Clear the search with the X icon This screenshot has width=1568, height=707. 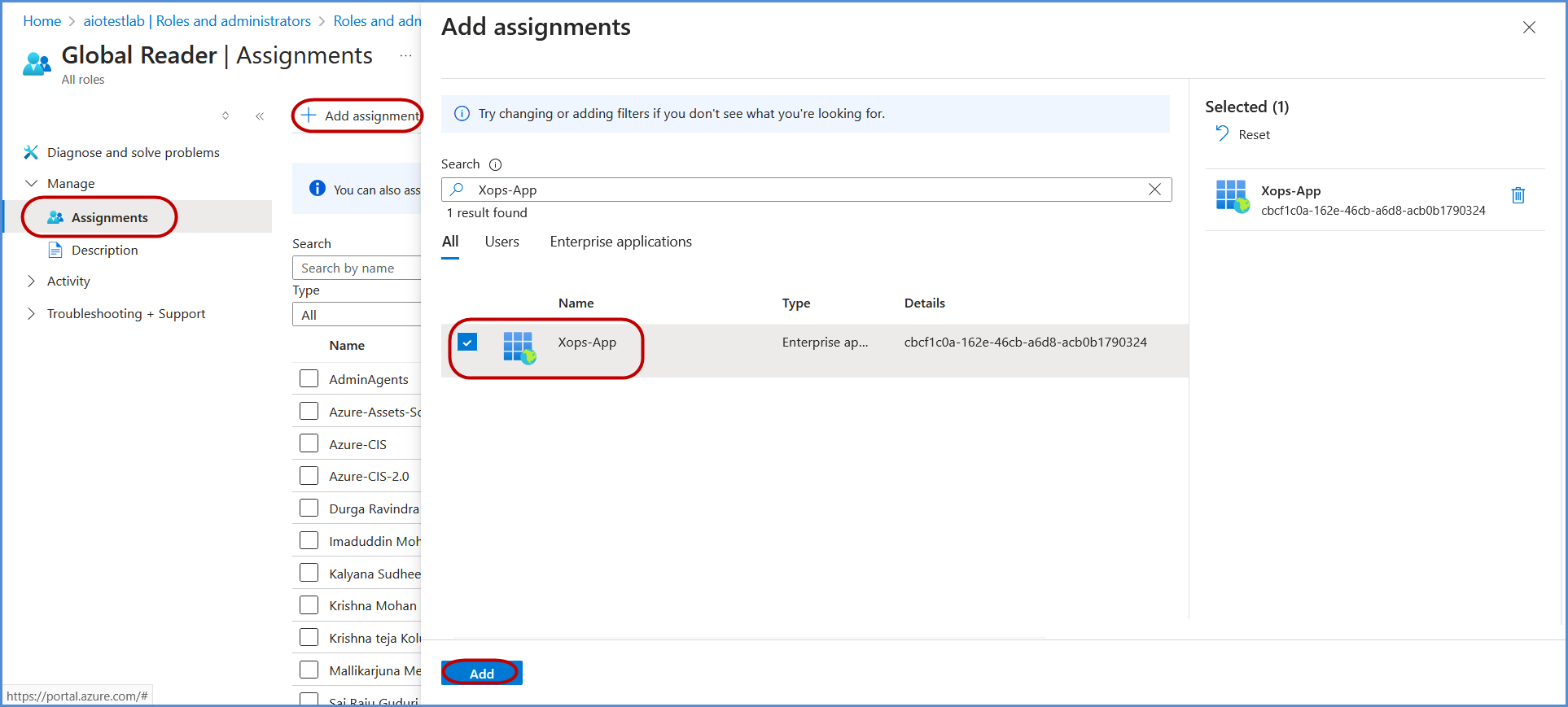pyautogui.click(x=1154, y=190)
